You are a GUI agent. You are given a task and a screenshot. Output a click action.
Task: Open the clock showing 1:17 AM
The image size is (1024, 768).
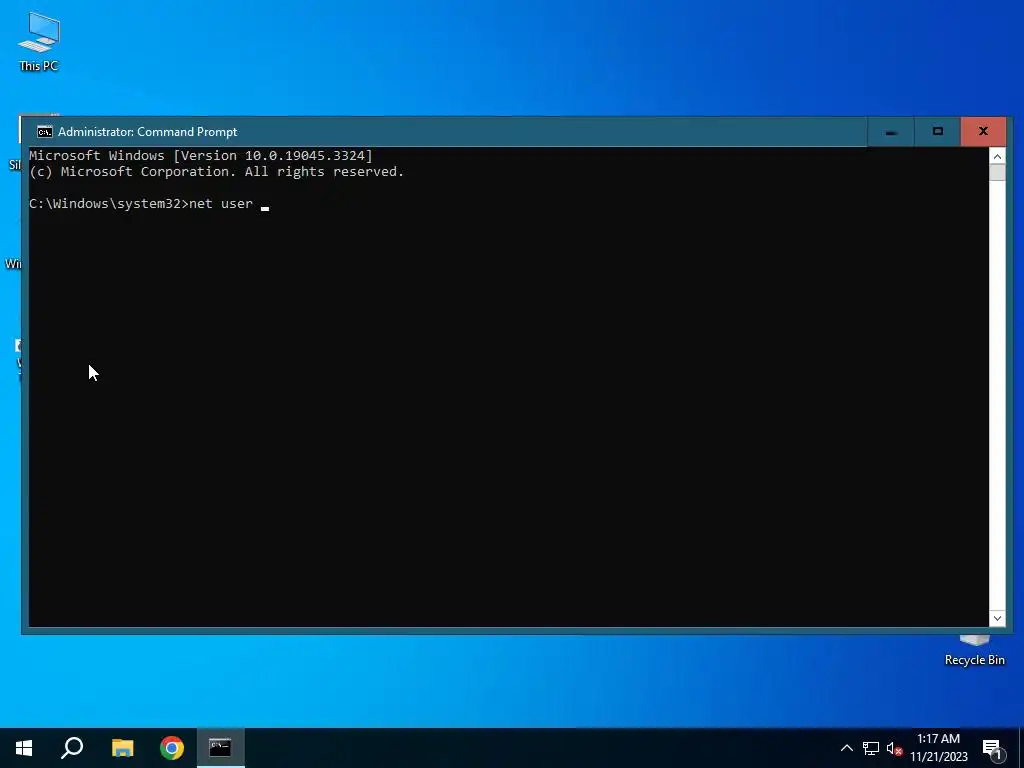(938, 748)
